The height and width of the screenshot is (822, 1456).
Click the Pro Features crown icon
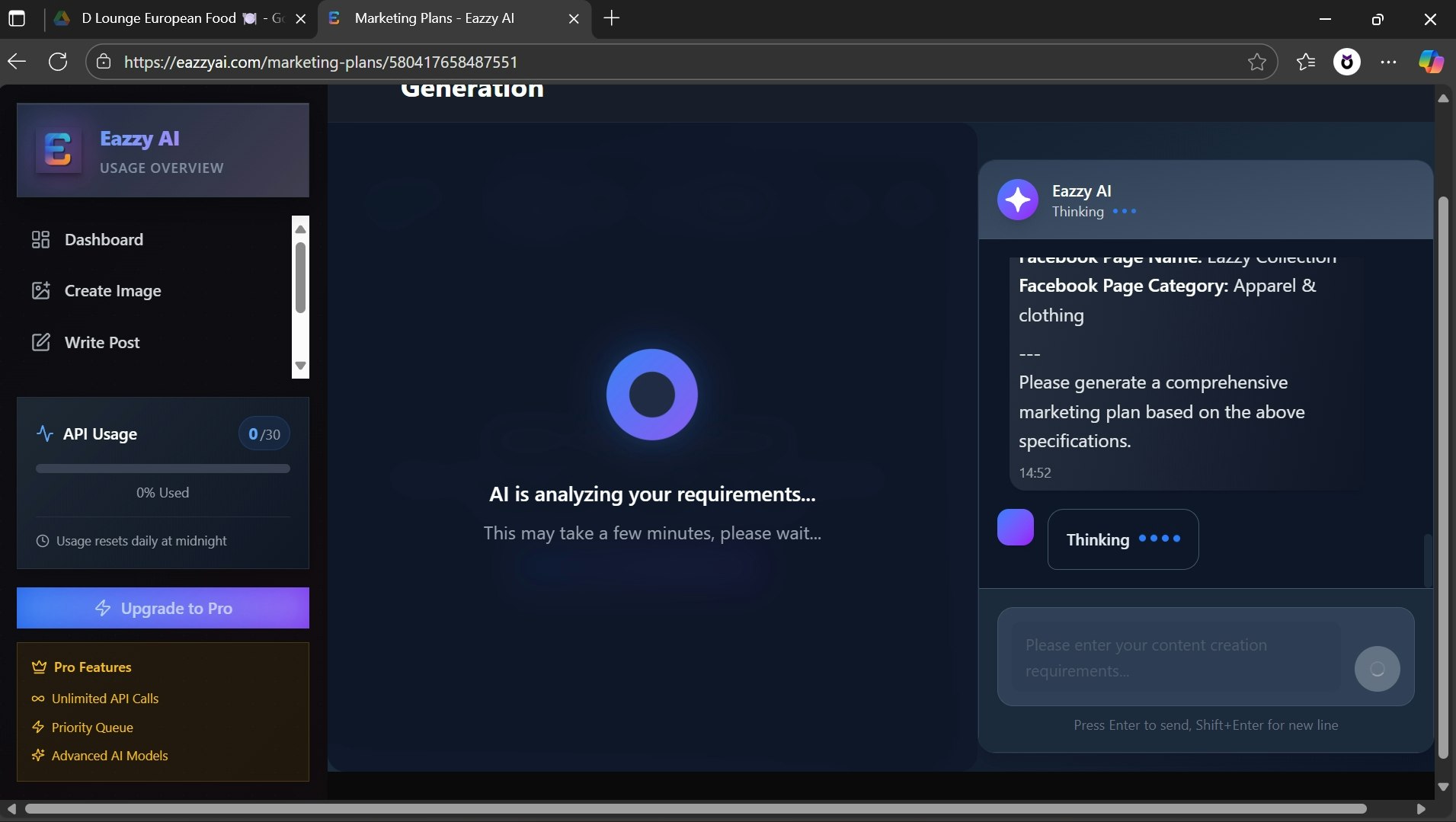tap(39, 667)
